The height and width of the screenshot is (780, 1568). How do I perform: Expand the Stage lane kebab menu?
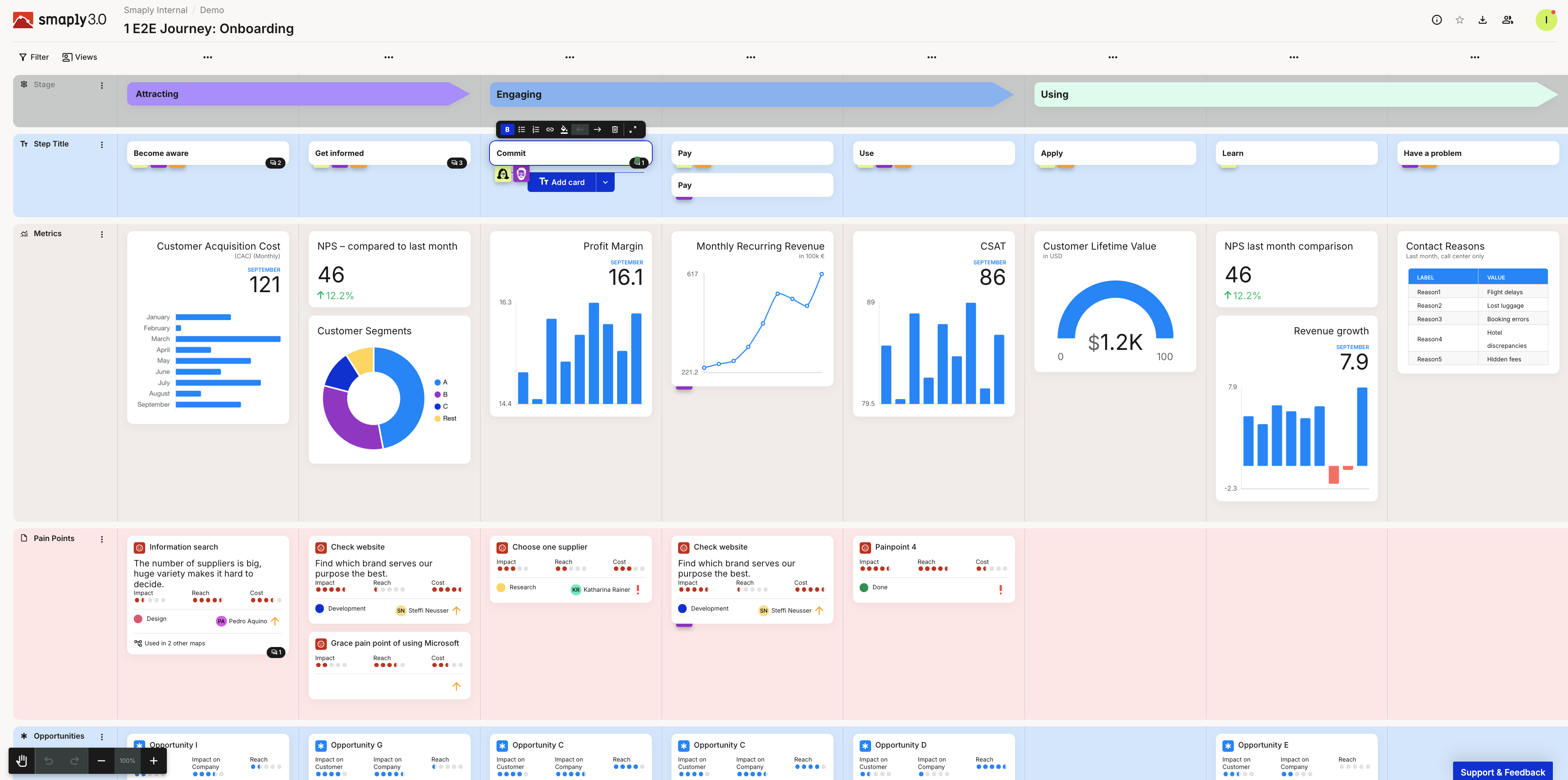point(102,85)
